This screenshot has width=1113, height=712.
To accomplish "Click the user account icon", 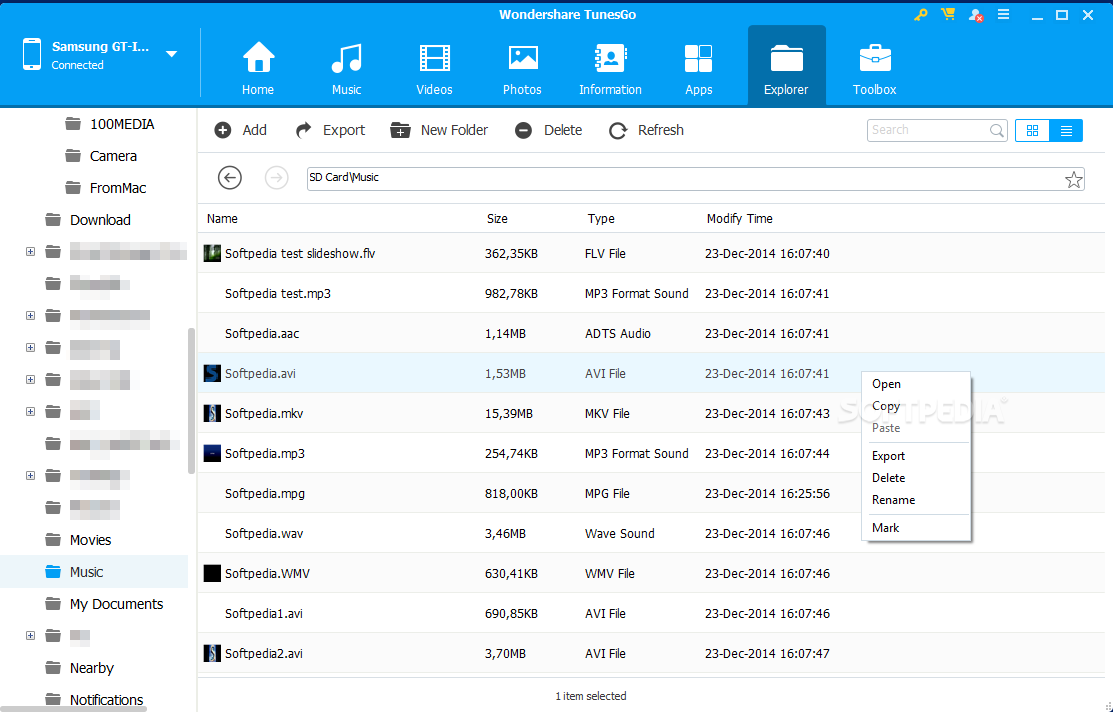I will (x=976, y=15).
